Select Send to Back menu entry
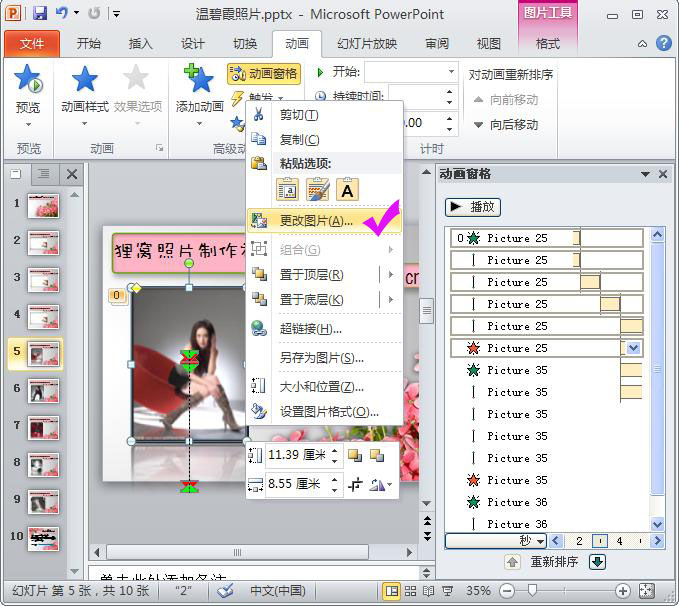Screen dimensions: 679x606 (311, 300)
